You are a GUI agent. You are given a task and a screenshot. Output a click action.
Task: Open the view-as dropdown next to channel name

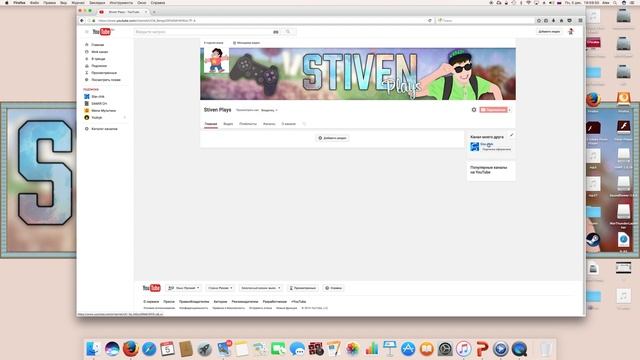pyautogui.click(x=269, y=110)
